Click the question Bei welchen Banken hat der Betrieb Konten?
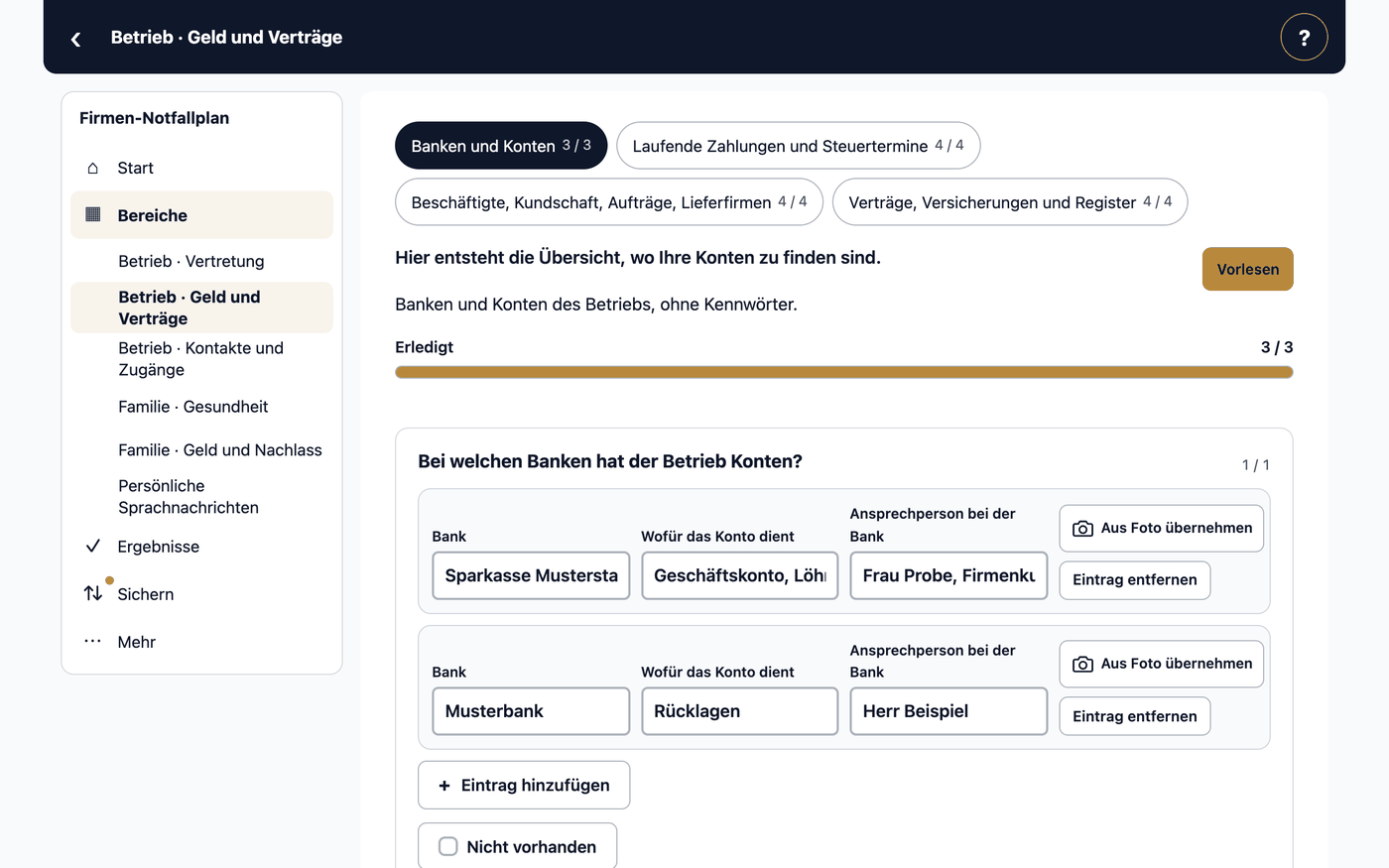The image size is (1389, 868). tap(610, 461)
